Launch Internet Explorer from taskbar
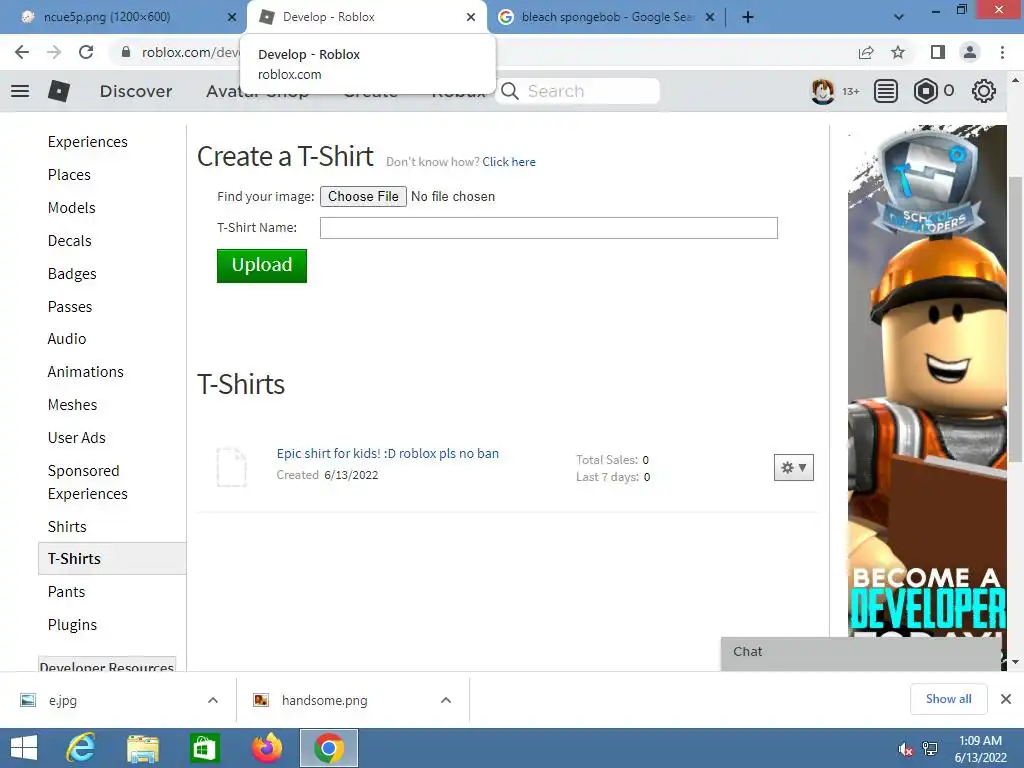Viewport: 1024px width, 768px height. click(81, 748)
